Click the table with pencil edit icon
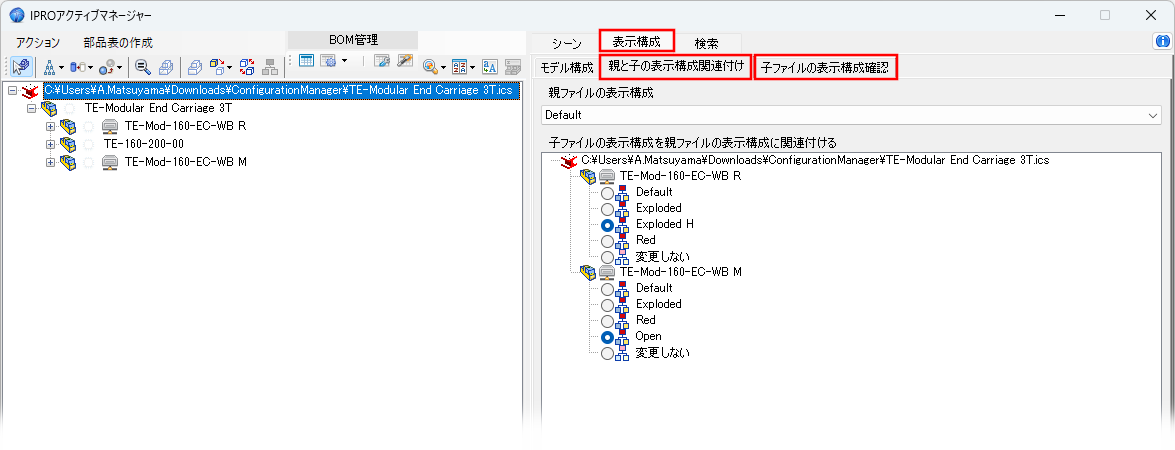1175x450 pixels. (x=405, y=61)
